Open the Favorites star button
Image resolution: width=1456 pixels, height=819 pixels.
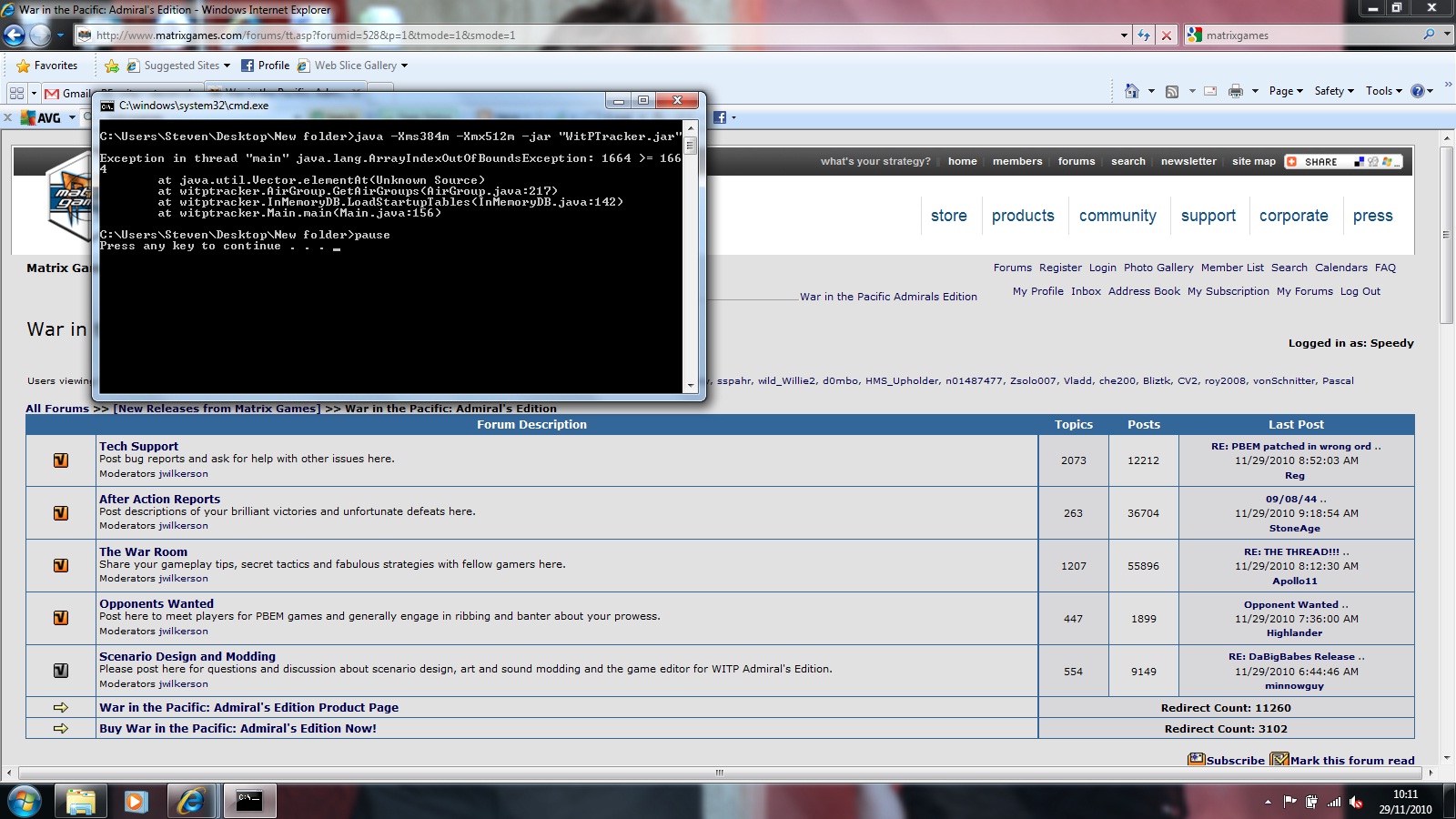pos(46,66)
